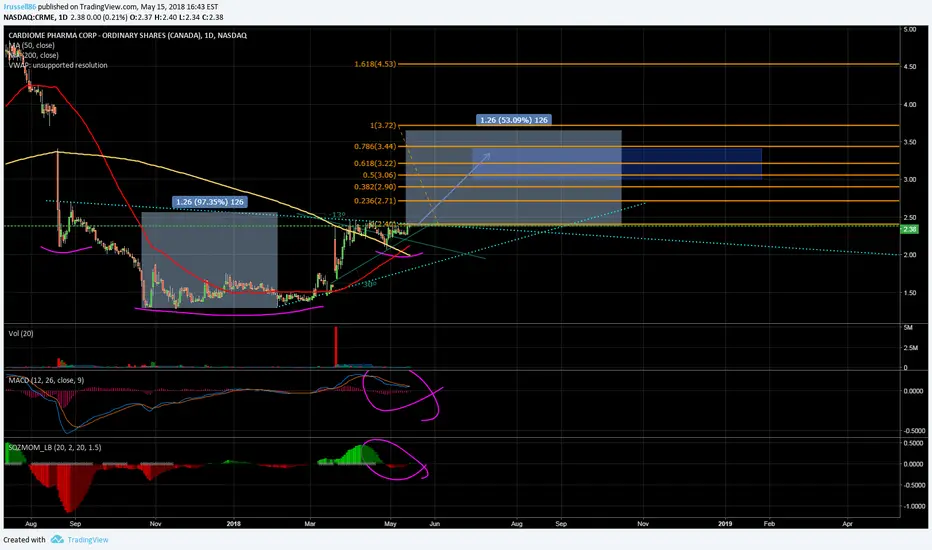Click the 0.5(3.06) Fibonacci level label
This screenshot has height=550, width=932.
tap(379, 175)
